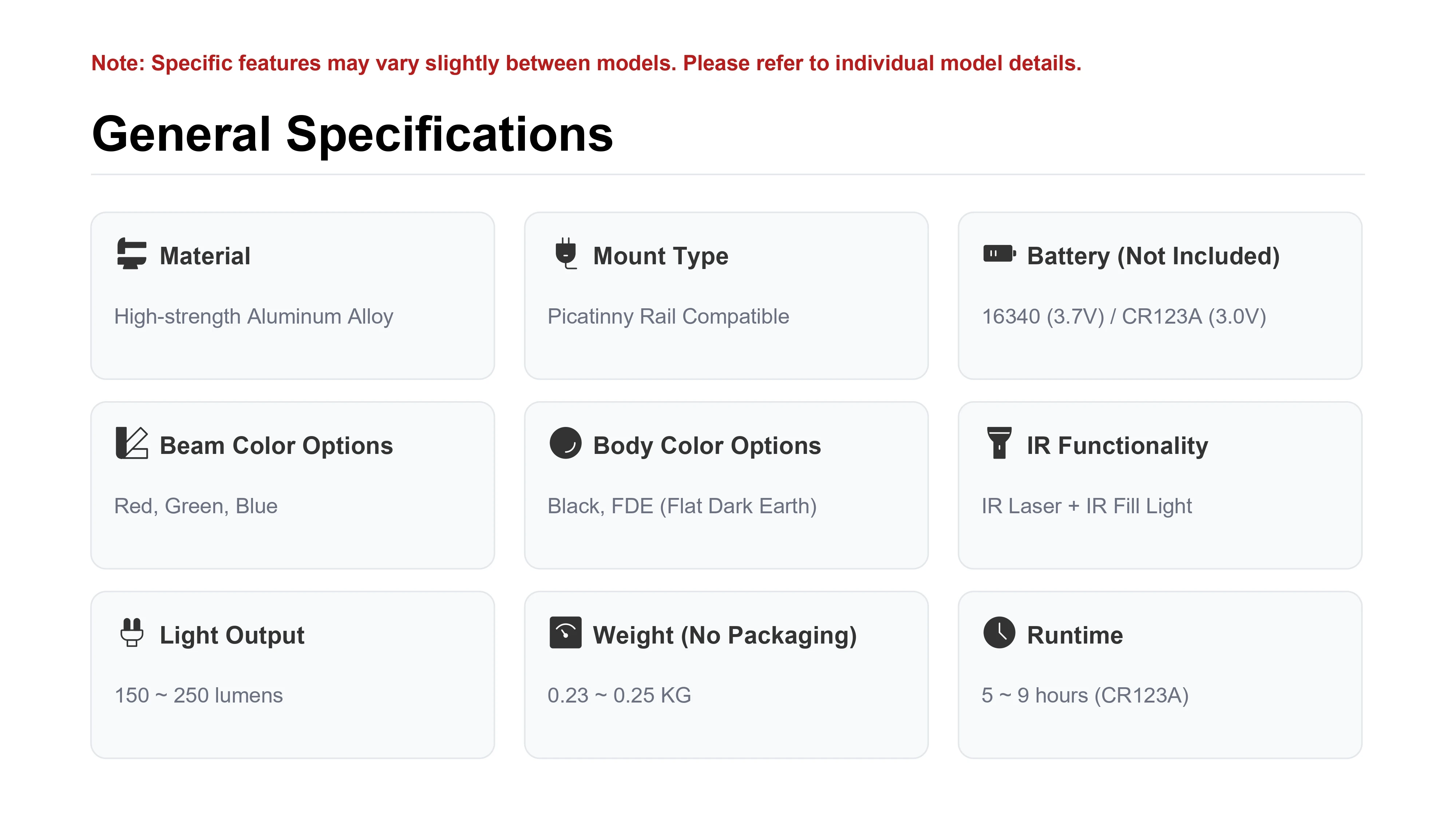Select the High-strength Aluminum Alloy text
The image size is (1456, 819).
254,317
